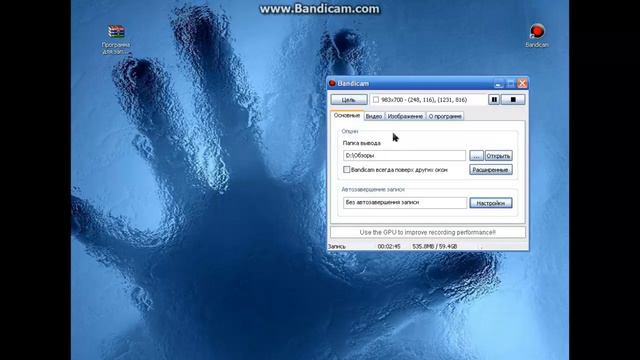
Task: Open the Настройки auto-complete settings
Action: [491, 203]
